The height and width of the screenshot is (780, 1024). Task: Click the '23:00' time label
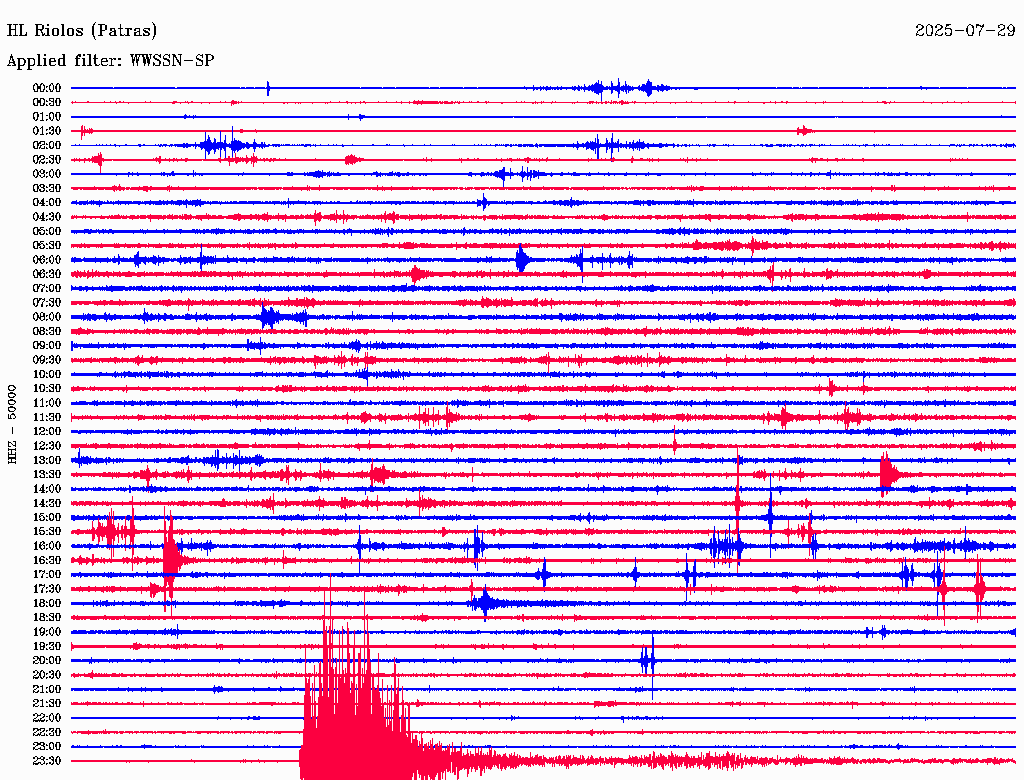click(x=47, y=747)
